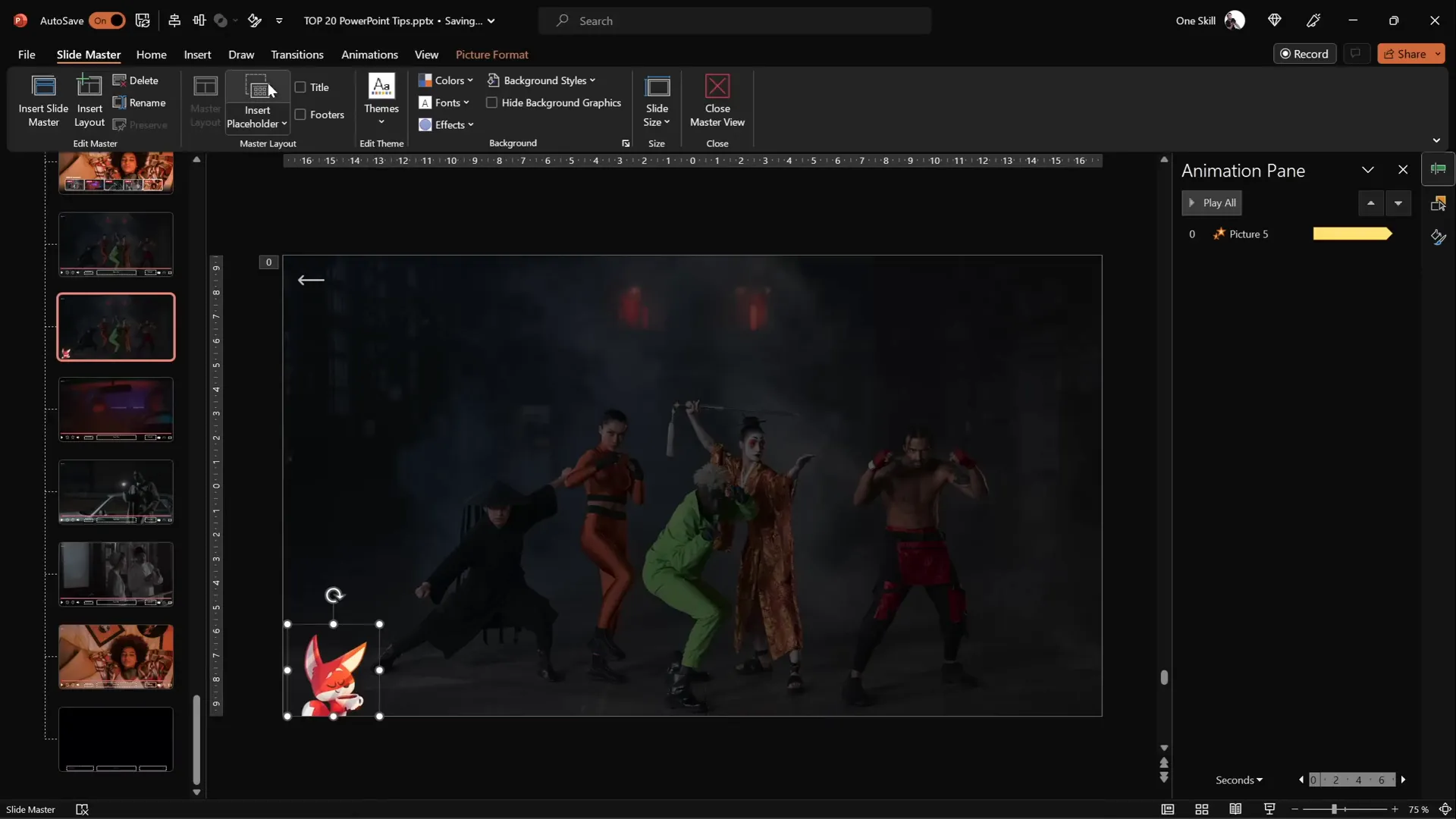
Task: Click Play All in Animation Pane
Action: [x=1212, y=203]
